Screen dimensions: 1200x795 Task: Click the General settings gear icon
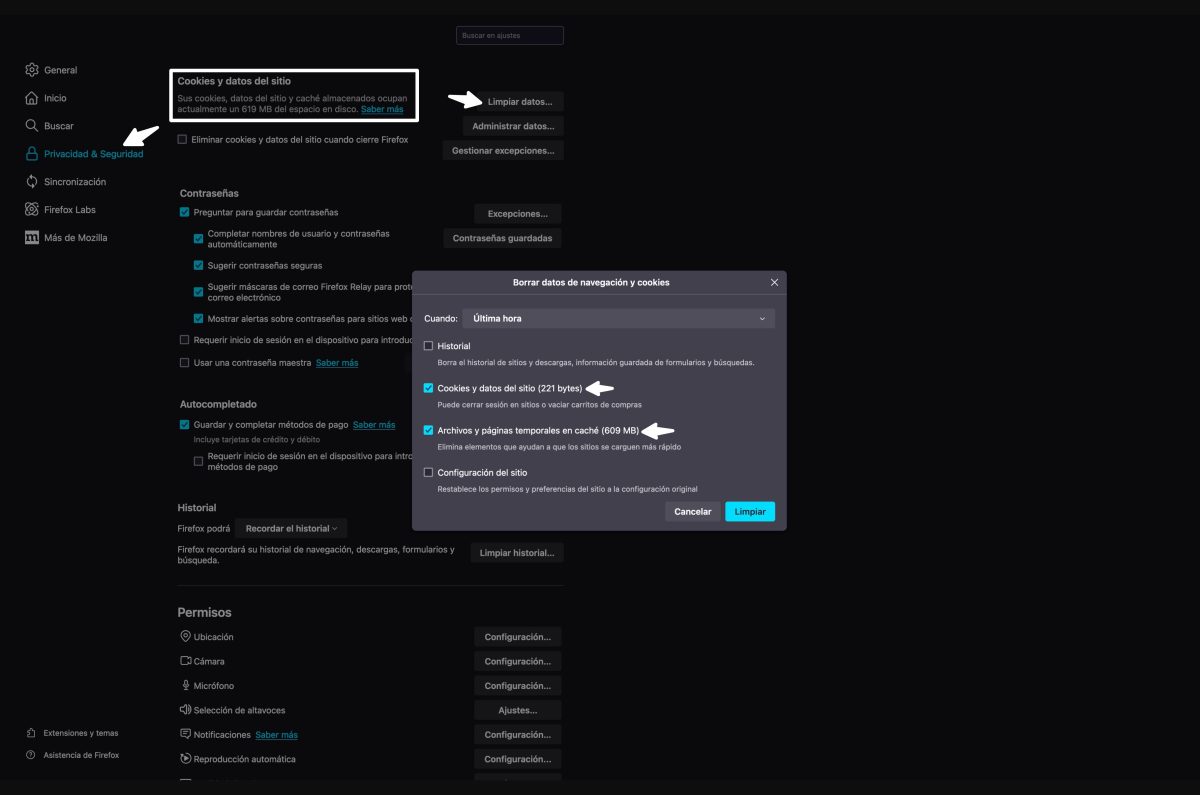(x=31, y=69)
